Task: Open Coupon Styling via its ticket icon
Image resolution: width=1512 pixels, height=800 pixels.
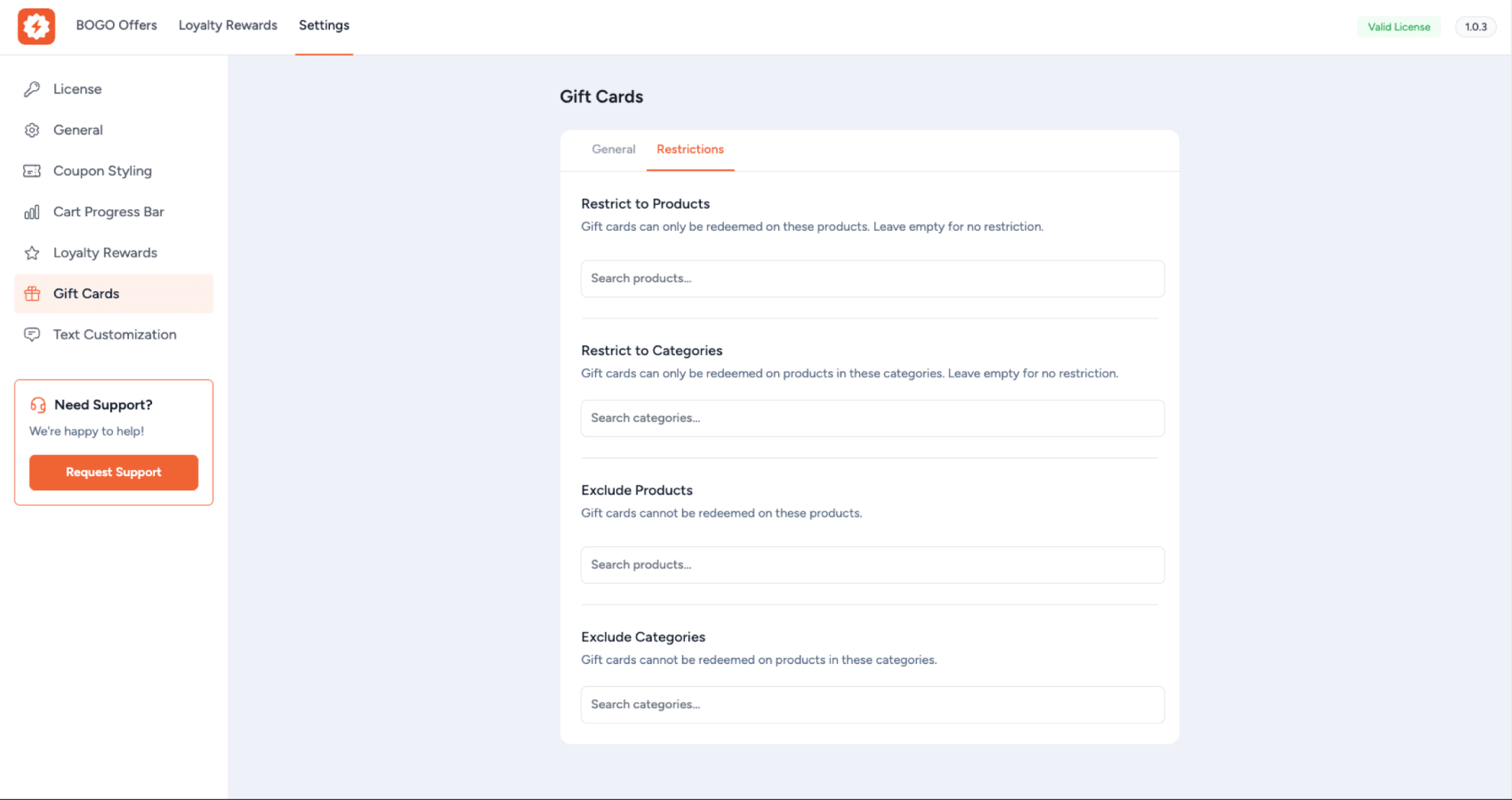Action: click(31, 170)
